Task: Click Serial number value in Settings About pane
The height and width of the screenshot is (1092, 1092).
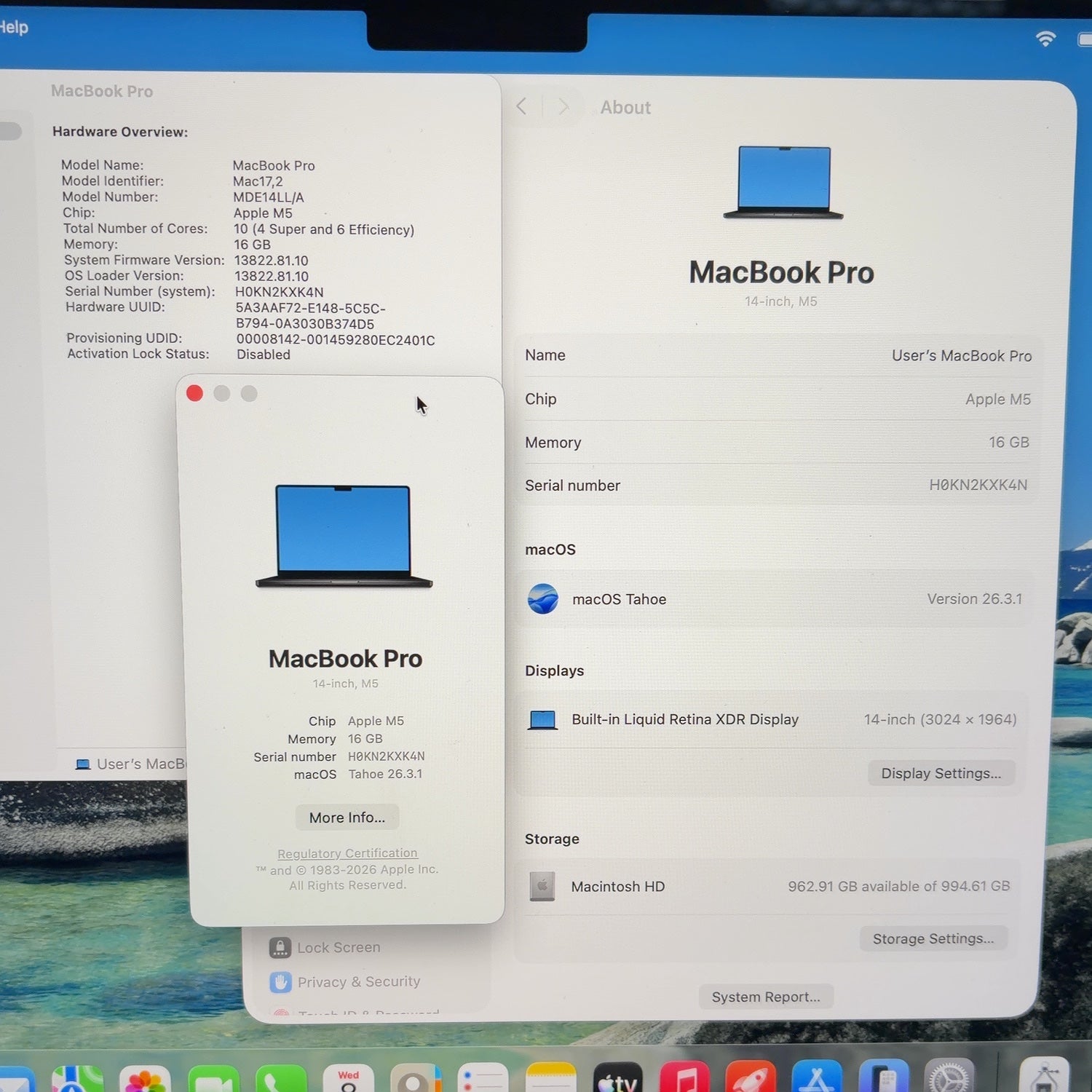Action: point(978,485)
